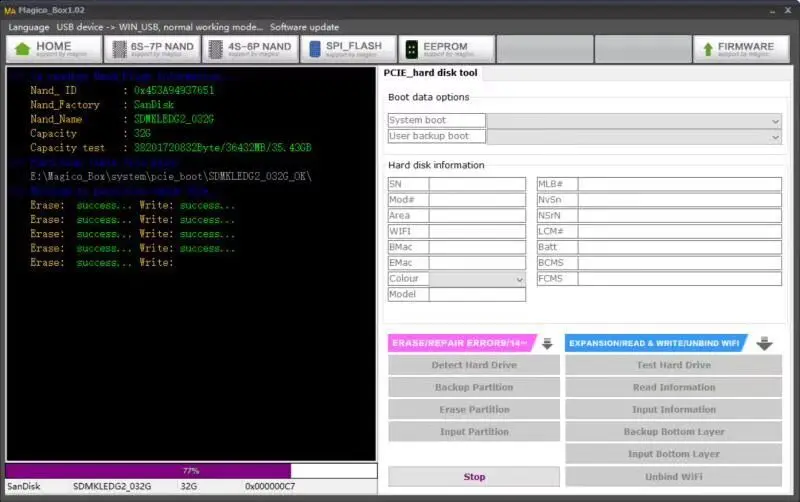This screenshot has height=502, width=800.
Task: Click arrow icon beside Erase/Repair Error9/14 banner
Action: click(547, 343)
